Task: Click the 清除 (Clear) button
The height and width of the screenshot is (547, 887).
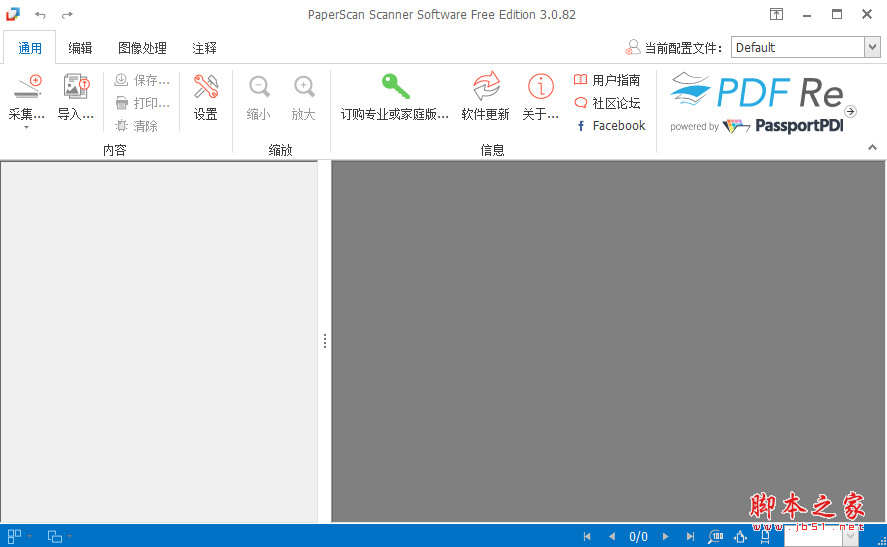Action: tap(136, 126)
